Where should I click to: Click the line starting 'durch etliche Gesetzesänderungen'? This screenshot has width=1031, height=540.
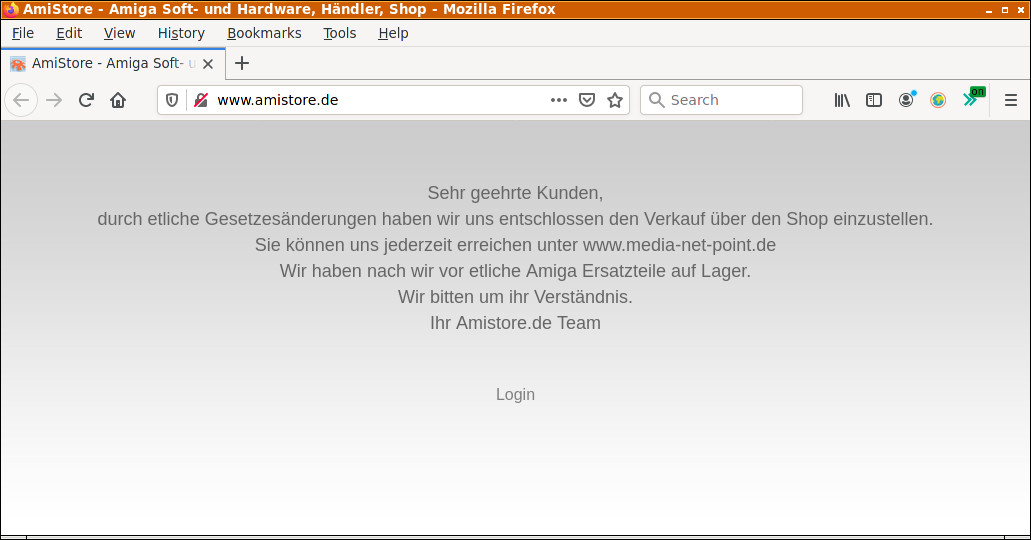coord(516,219)
